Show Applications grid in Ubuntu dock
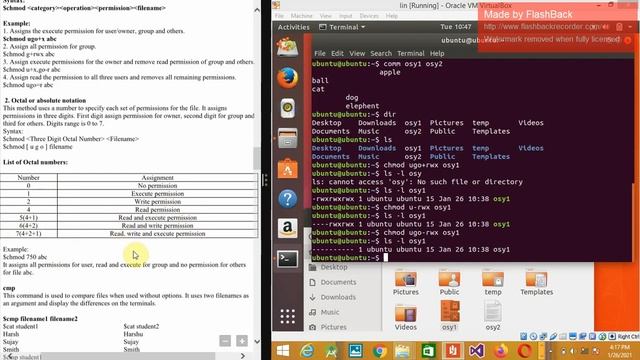Image resolution: width=640 pixels, height=360 pixels. coord(287,316)
